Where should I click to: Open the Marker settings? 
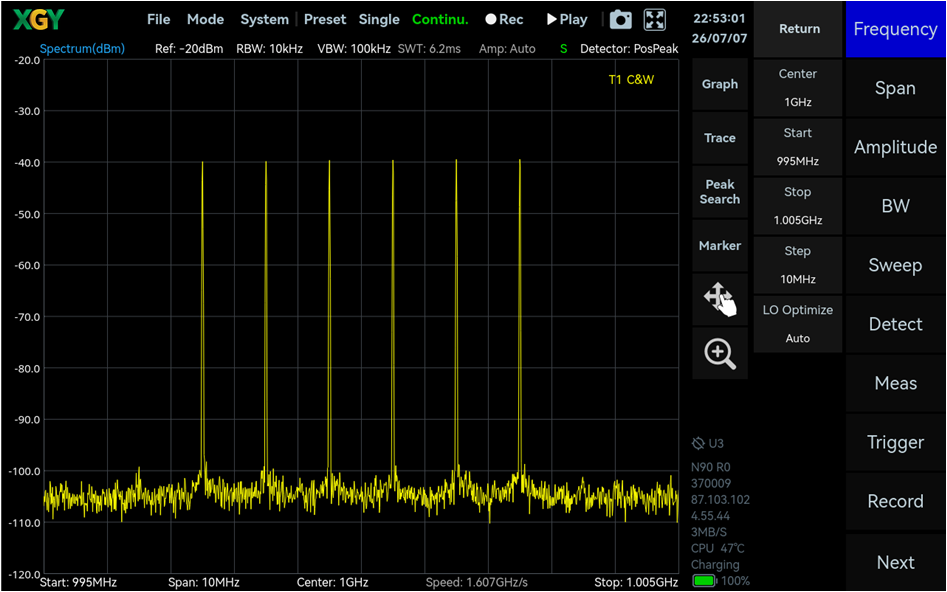point(720,246)
